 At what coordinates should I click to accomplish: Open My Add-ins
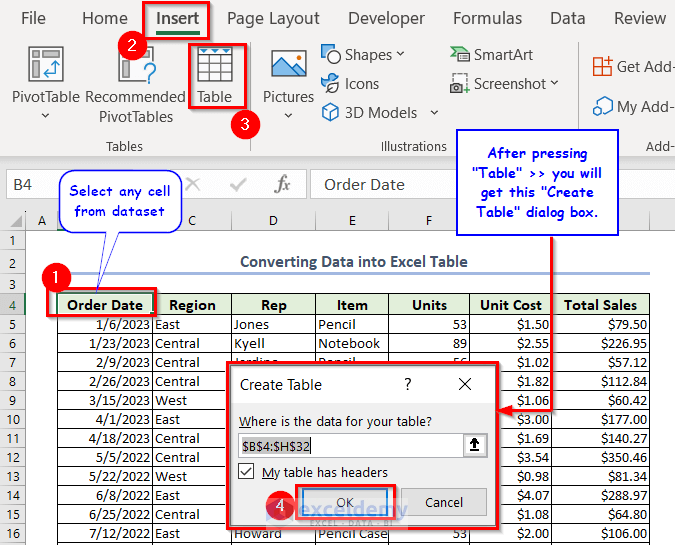point(633,106)
